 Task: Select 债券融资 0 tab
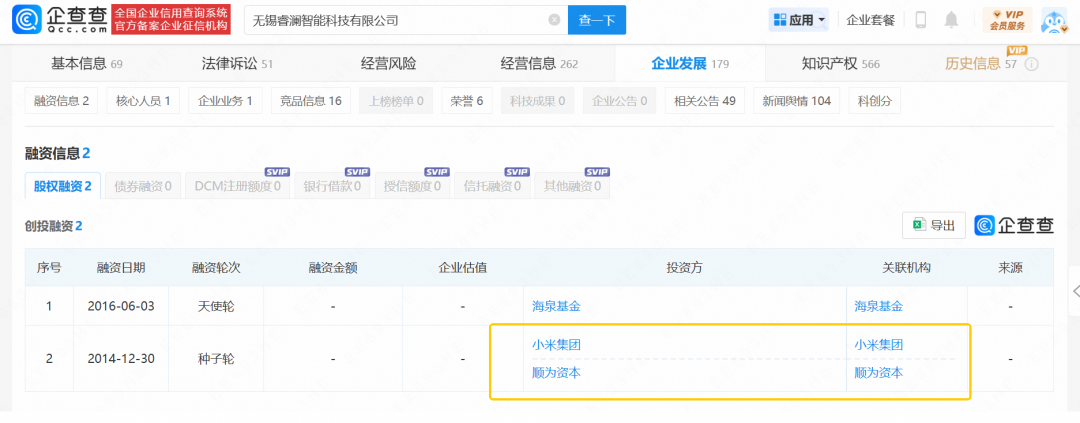coord(143,186)
